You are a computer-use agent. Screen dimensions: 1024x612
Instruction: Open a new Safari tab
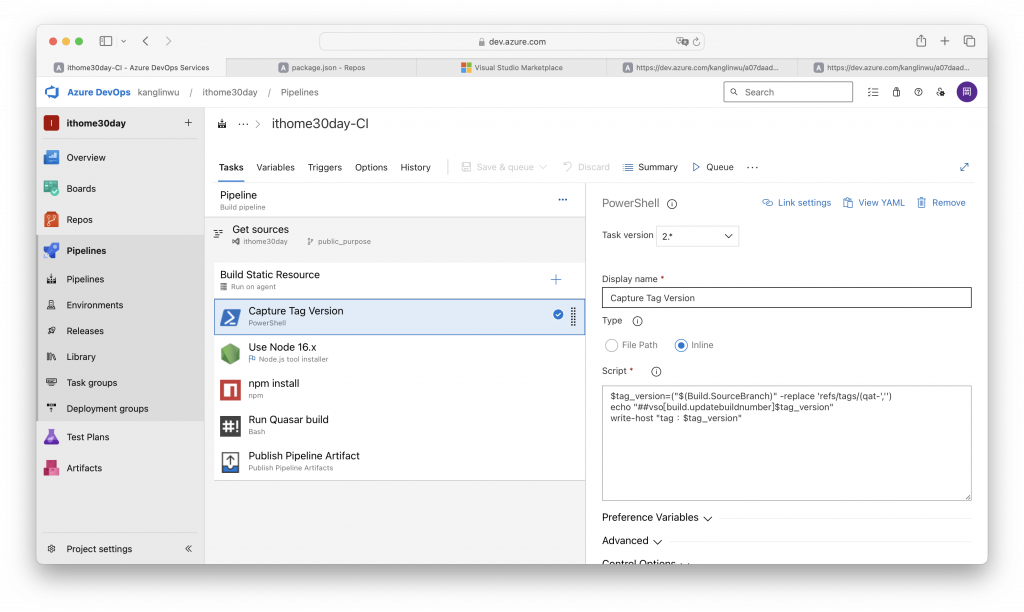coord(944,41)
